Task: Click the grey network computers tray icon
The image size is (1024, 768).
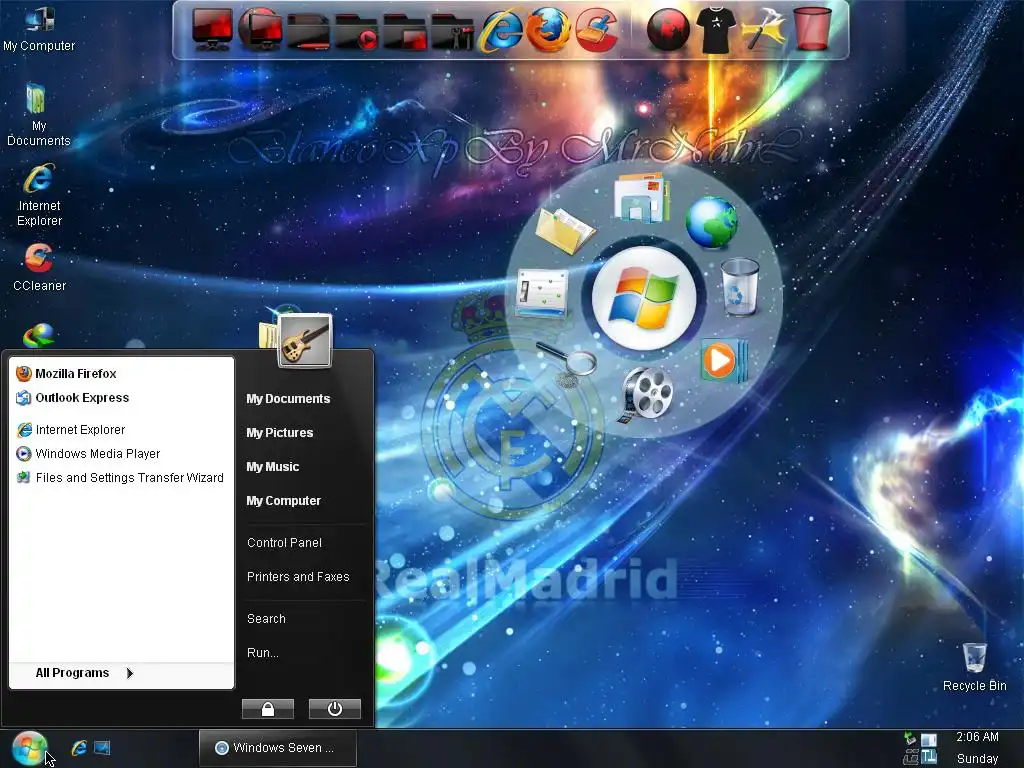Action: click(x=910, y=758)
